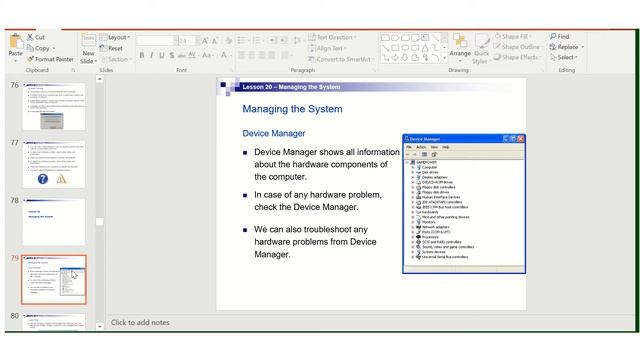
Task: Open the Copy dropdown arrow
Action: click(53, 49)
